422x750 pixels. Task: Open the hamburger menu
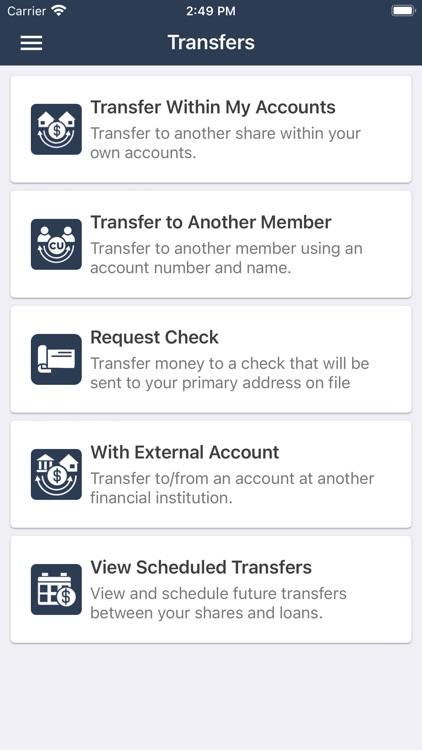click(31, 43)
